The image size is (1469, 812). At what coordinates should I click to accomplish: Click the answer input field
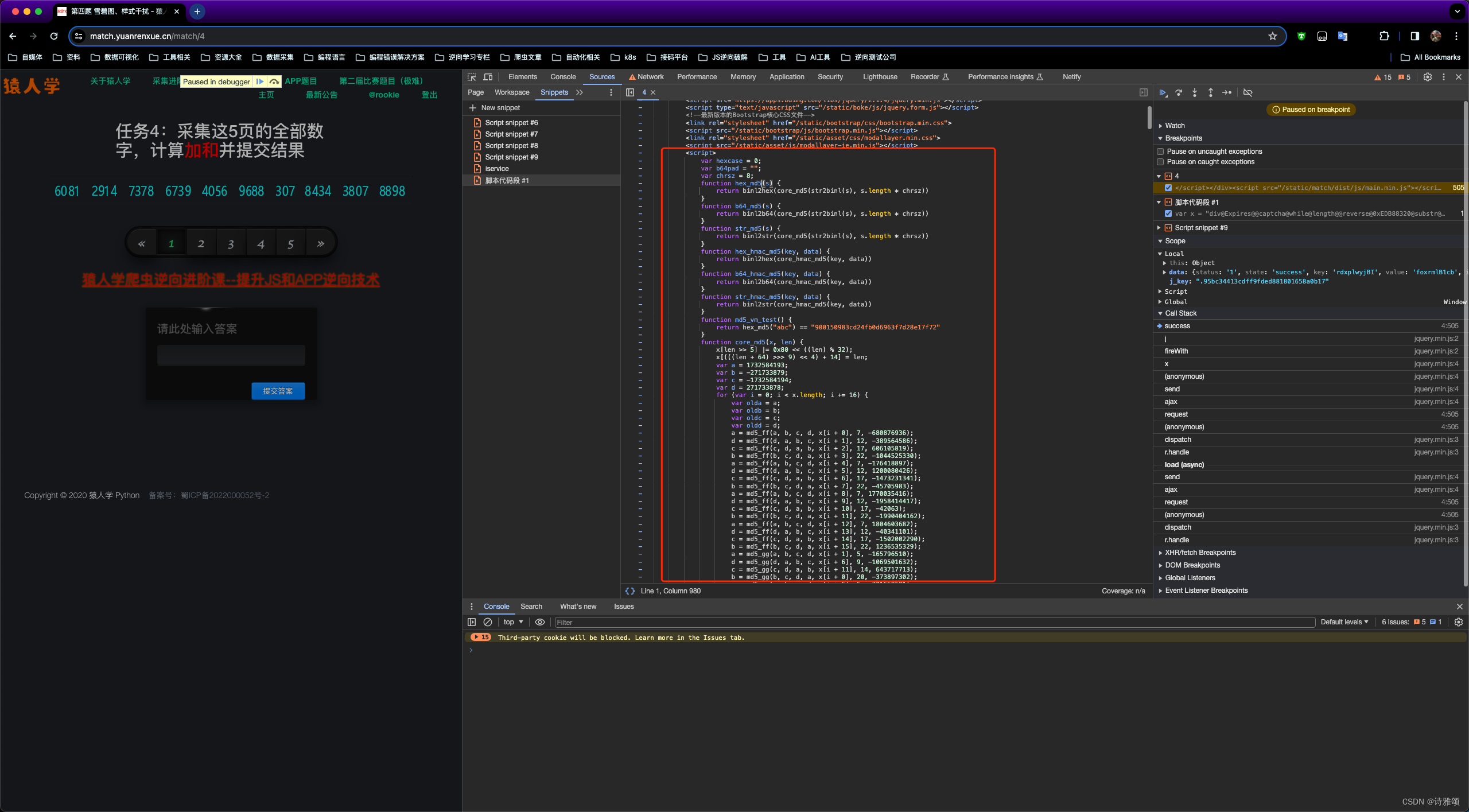(231, 355)
